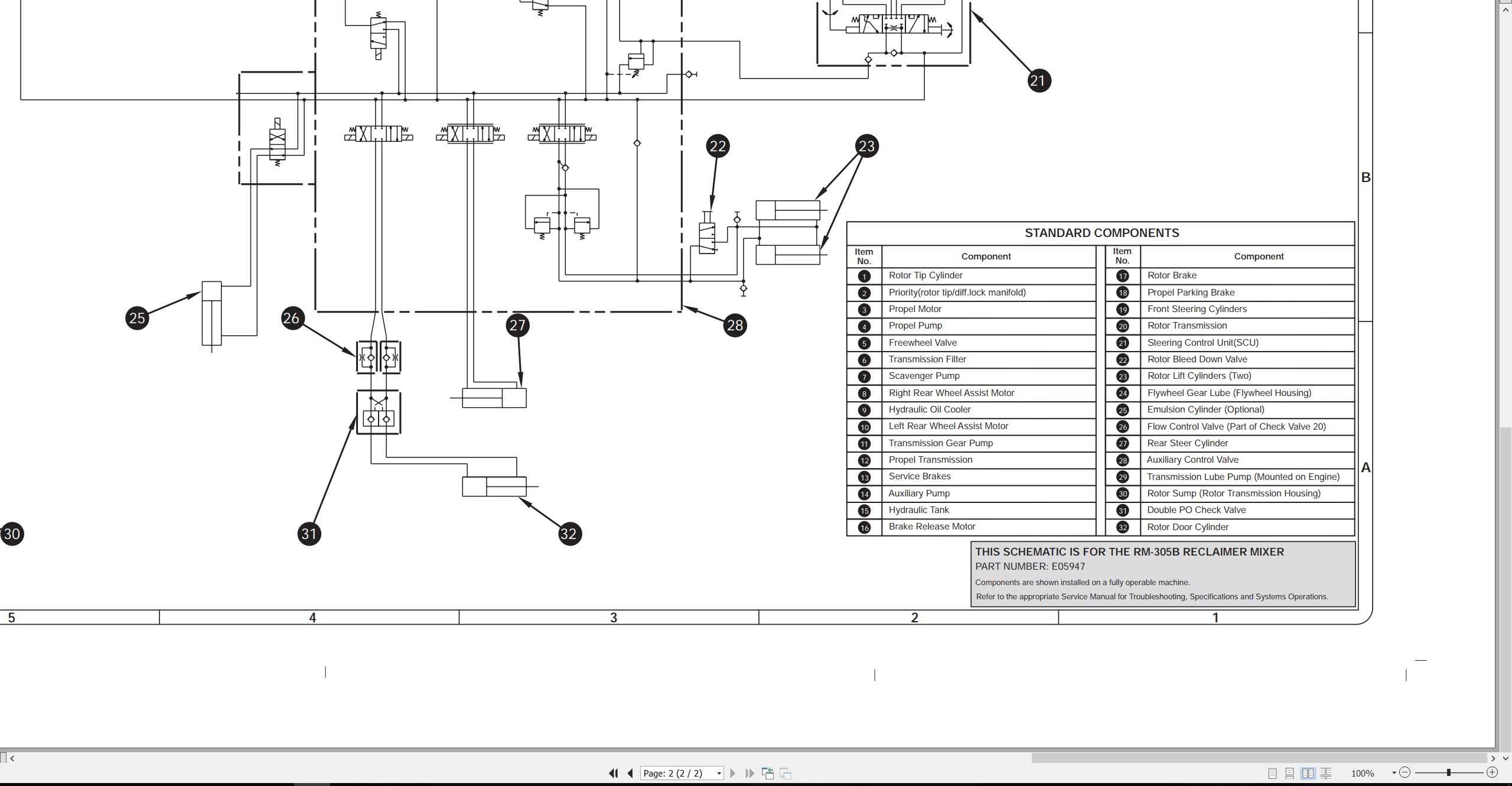This screenshot has height=786, width=1512.
Task: Click the 'Propel Parking Brake' entry
Action: coord(1191,293)
